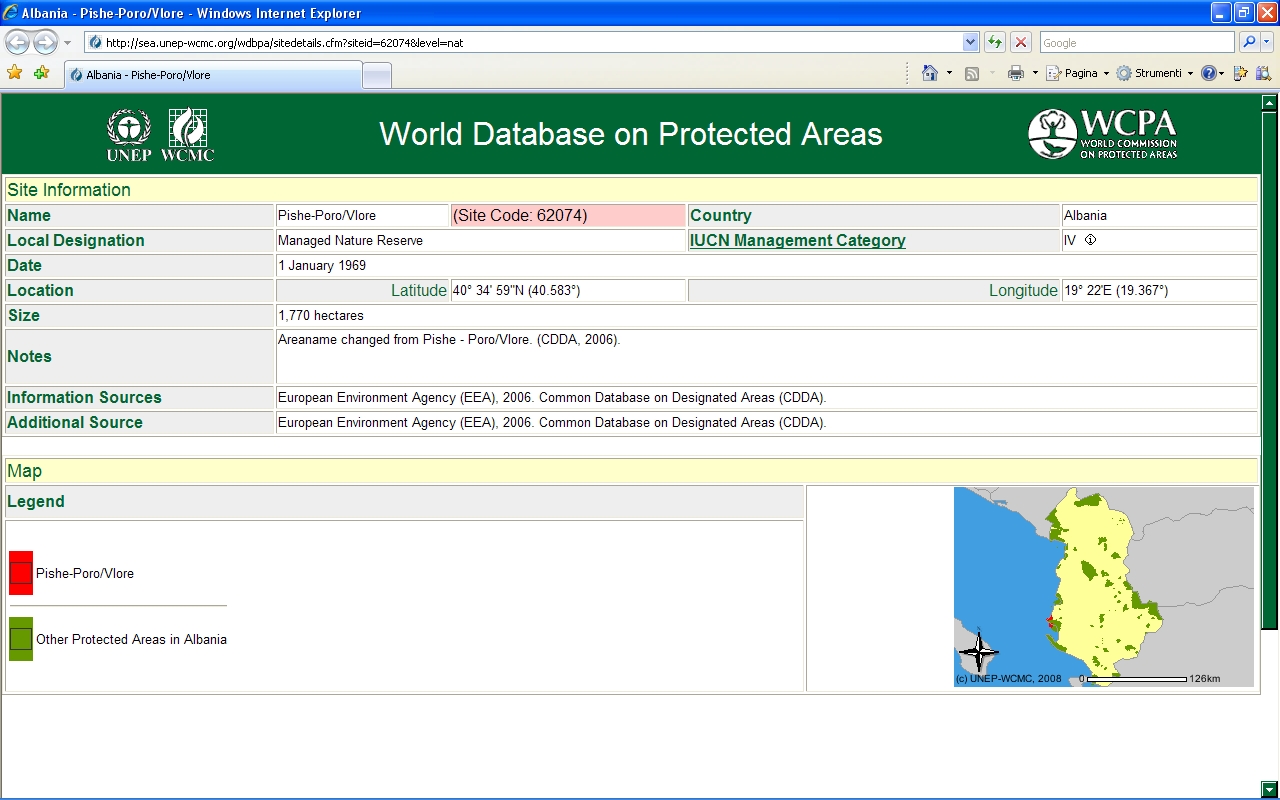
Task: Click the 1,770 hectares value
Action: coord(321,316)
